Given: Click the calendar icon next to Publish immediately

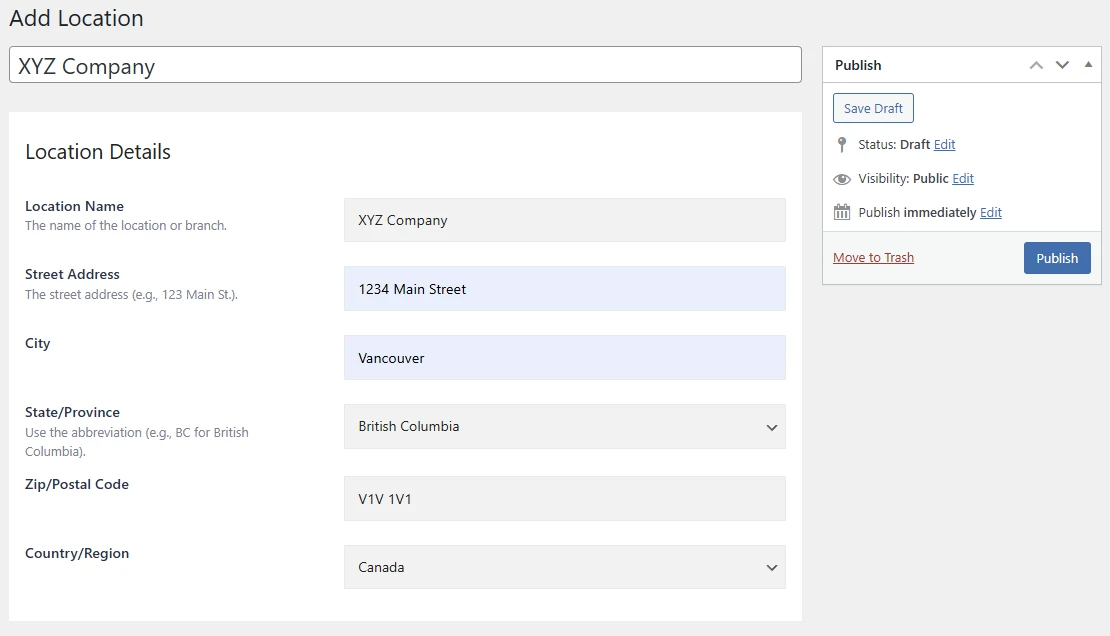Looking at the screenshot, I should click(841, 212).
